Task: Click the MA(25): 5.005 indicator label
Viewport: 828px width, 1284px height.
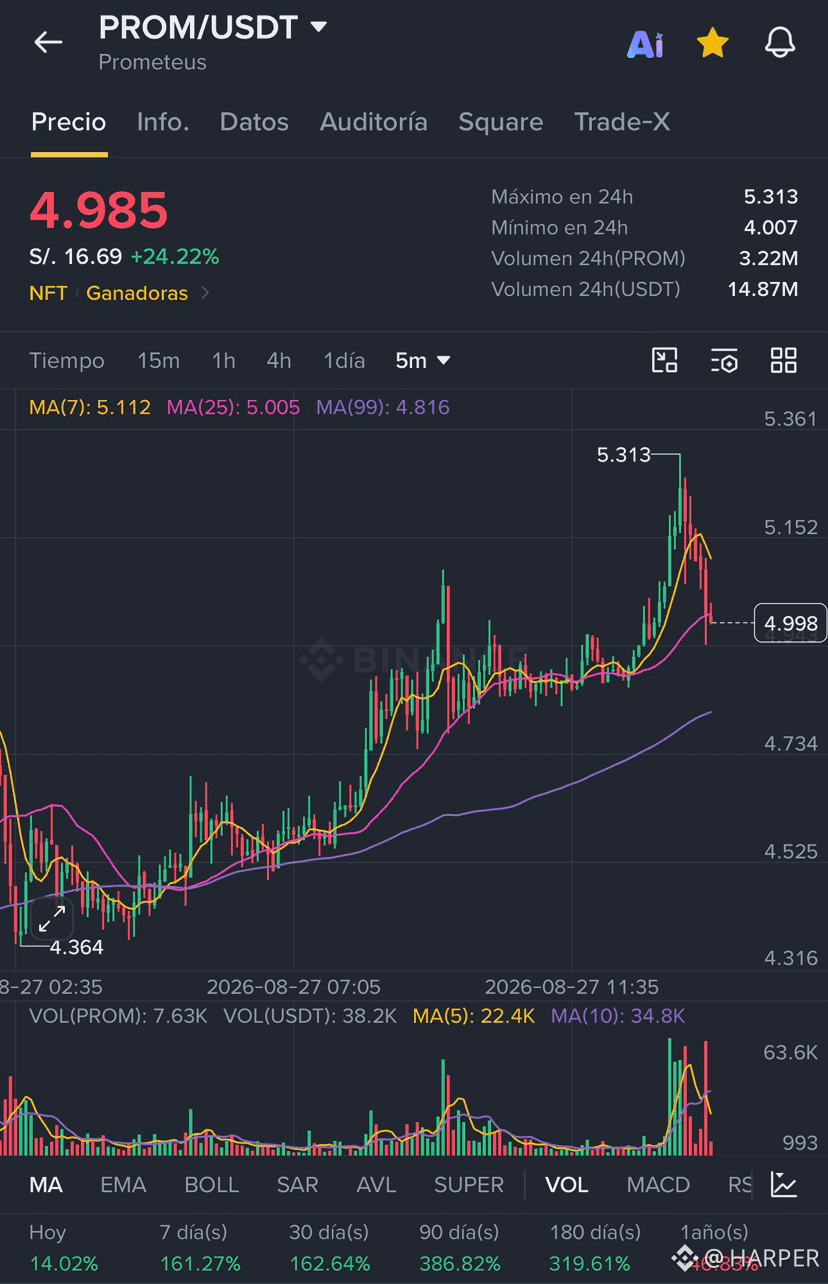Action: click(233, 407)
